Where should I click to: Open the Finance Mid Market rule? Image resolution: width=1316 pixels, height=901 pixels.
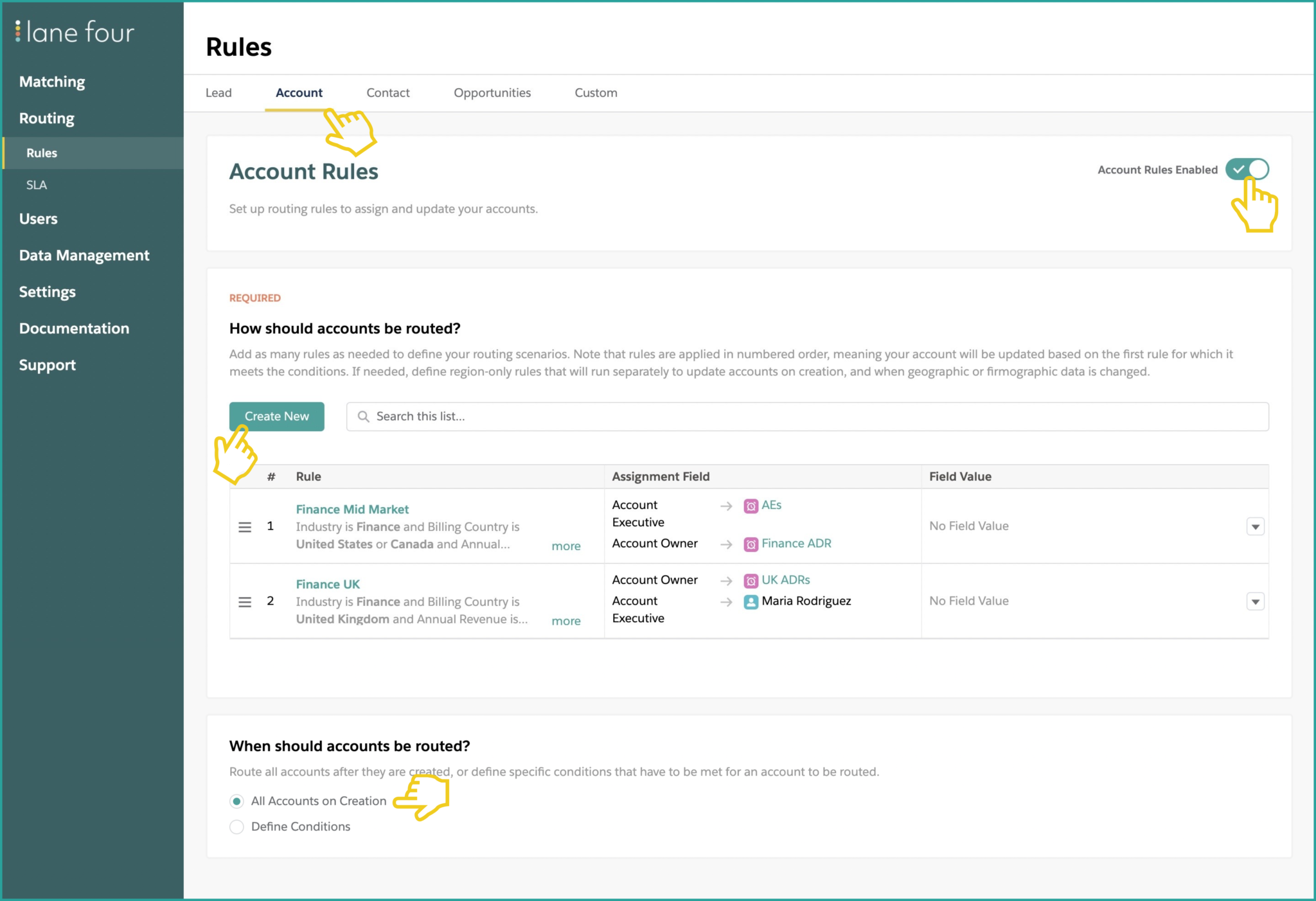pos(352,510)
